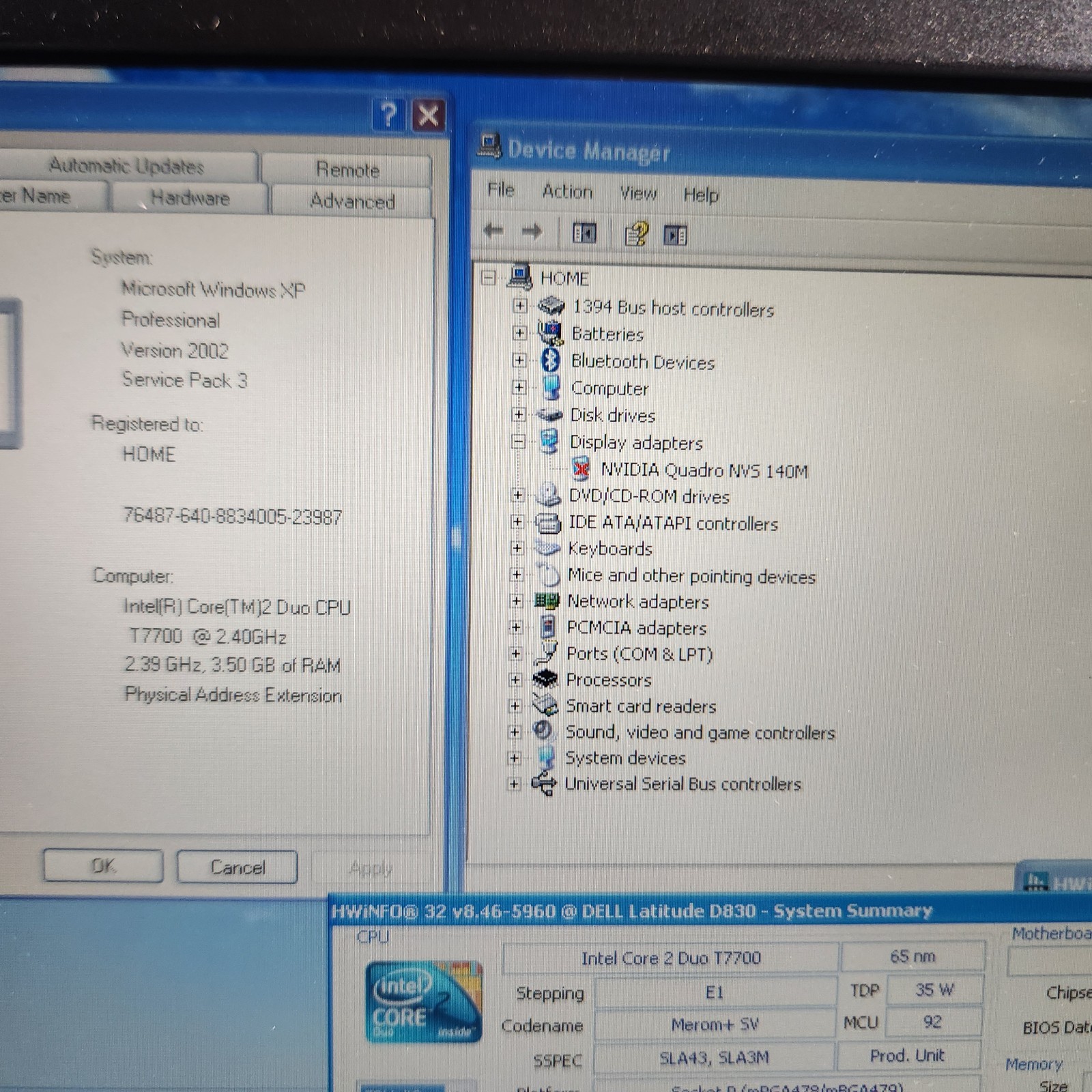Screen dimensions: 1092x1092
Task: Expand the Network adapters node
Action: (517, 601)
